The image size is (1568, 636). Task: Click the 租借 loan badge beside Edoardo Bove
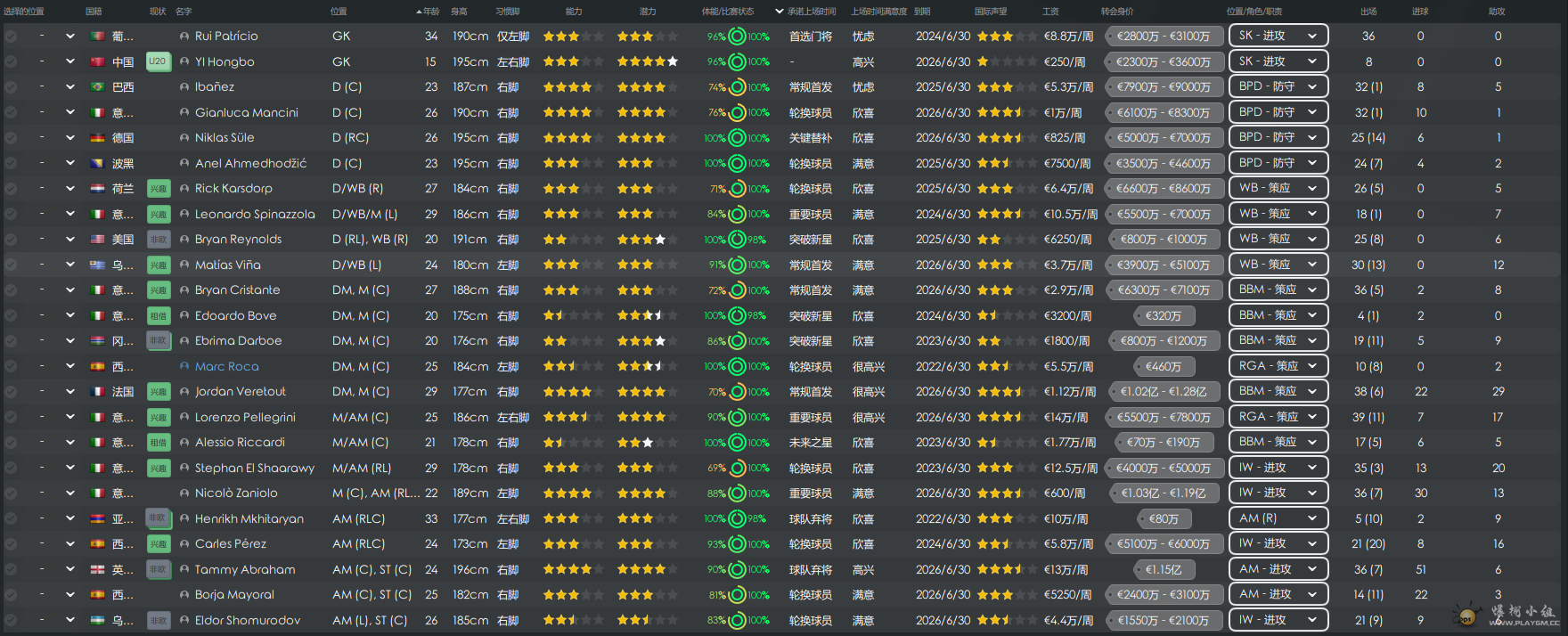158,315
